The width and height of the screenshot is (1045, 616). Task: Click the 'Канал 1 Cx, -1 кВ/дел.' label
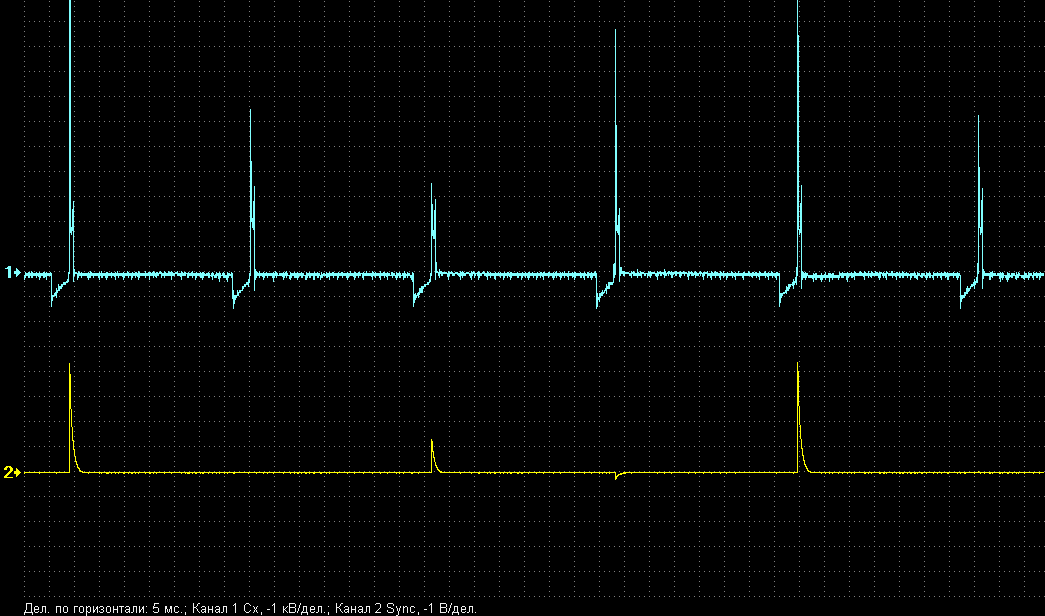click(259, 607)
